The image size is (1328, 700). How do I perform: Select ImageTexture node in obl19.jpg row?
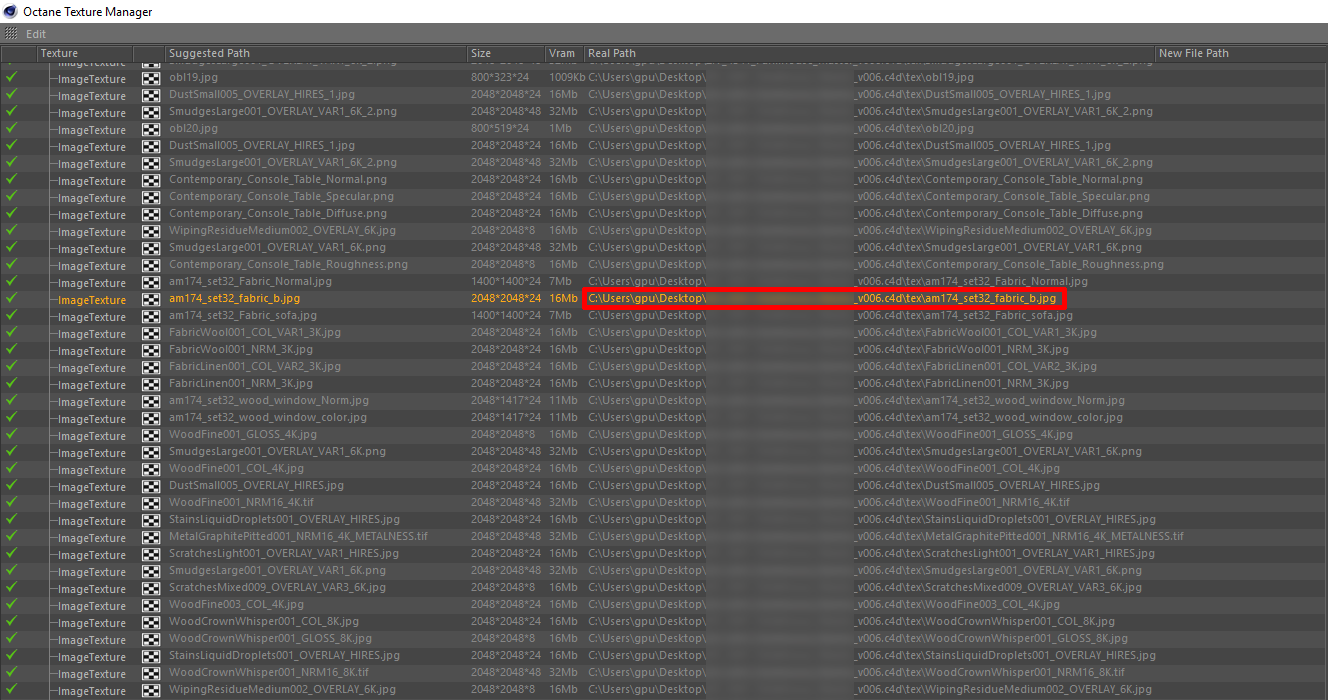pyautogui.click(x=92, y=79)
